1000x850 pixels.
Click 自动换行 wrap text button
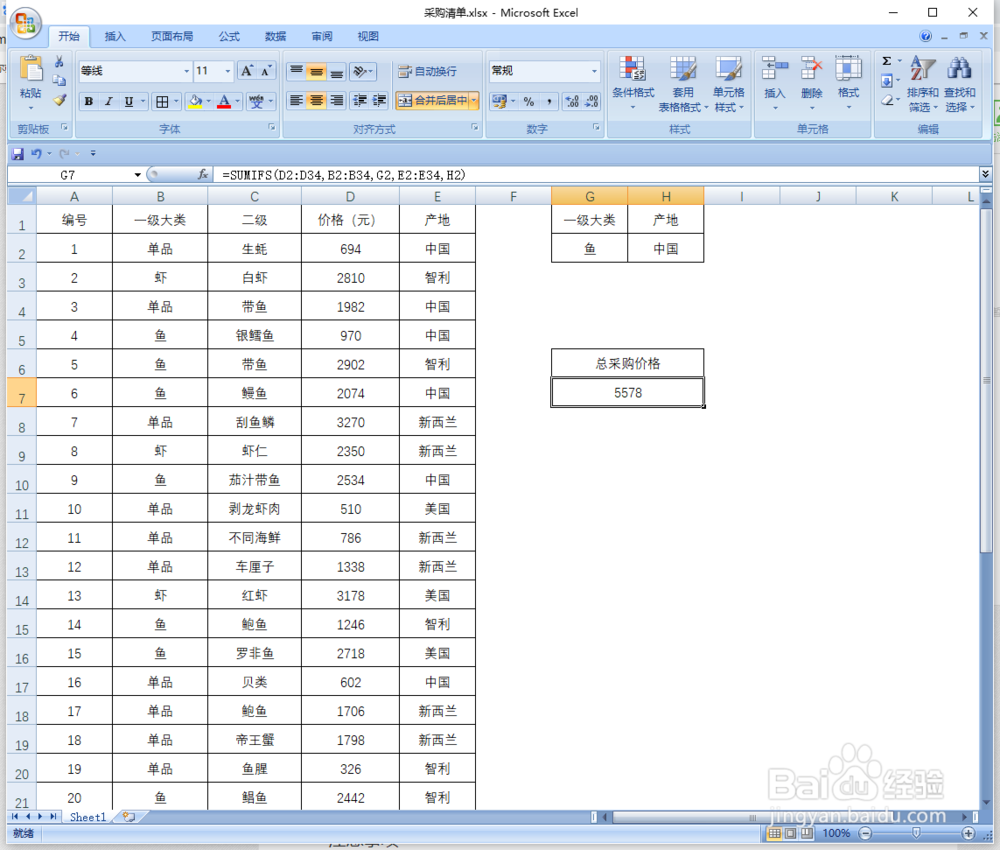pos(427,71)
